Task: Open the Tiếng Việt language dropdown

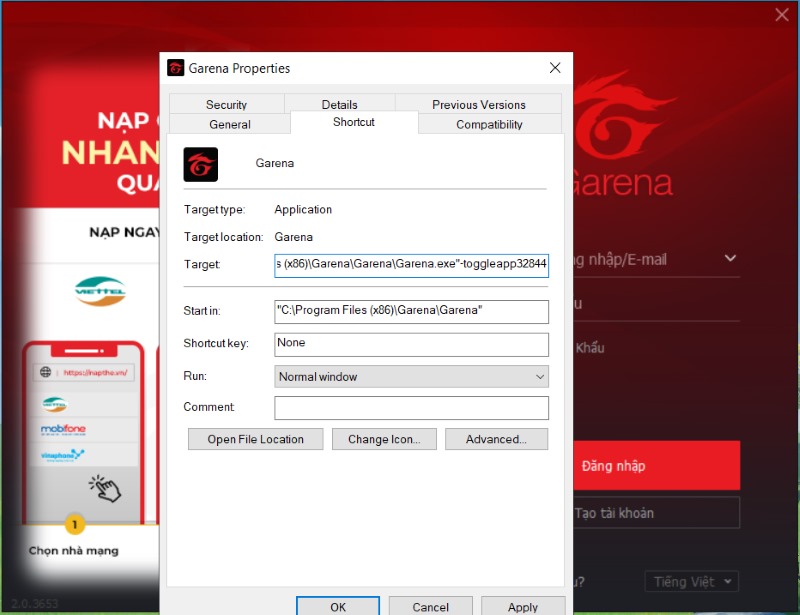Action: click(692, 581)
